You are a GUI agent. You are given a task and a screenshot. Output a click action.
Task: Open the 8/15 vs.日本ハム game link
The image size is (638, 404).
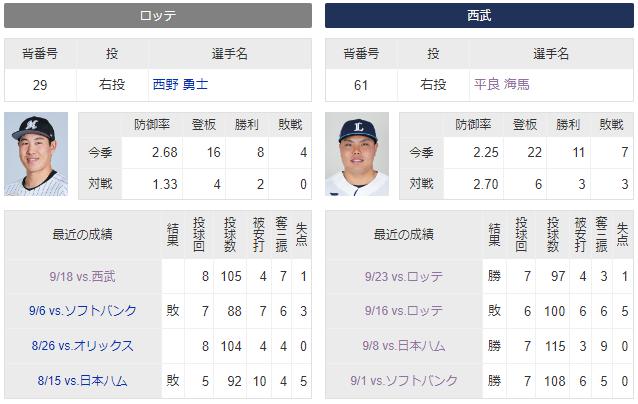83,381
